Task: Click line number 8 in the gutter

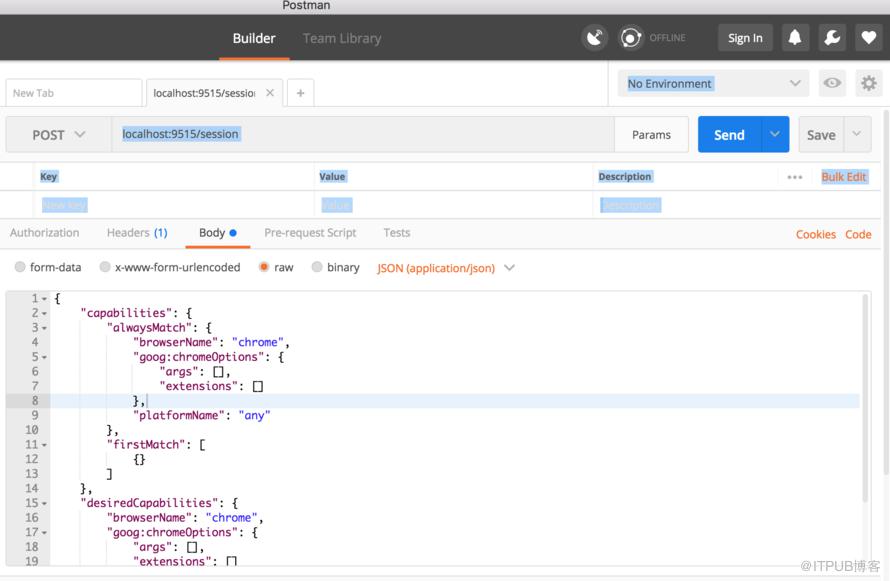Action: pyautogui.click(x=35, y=401)
